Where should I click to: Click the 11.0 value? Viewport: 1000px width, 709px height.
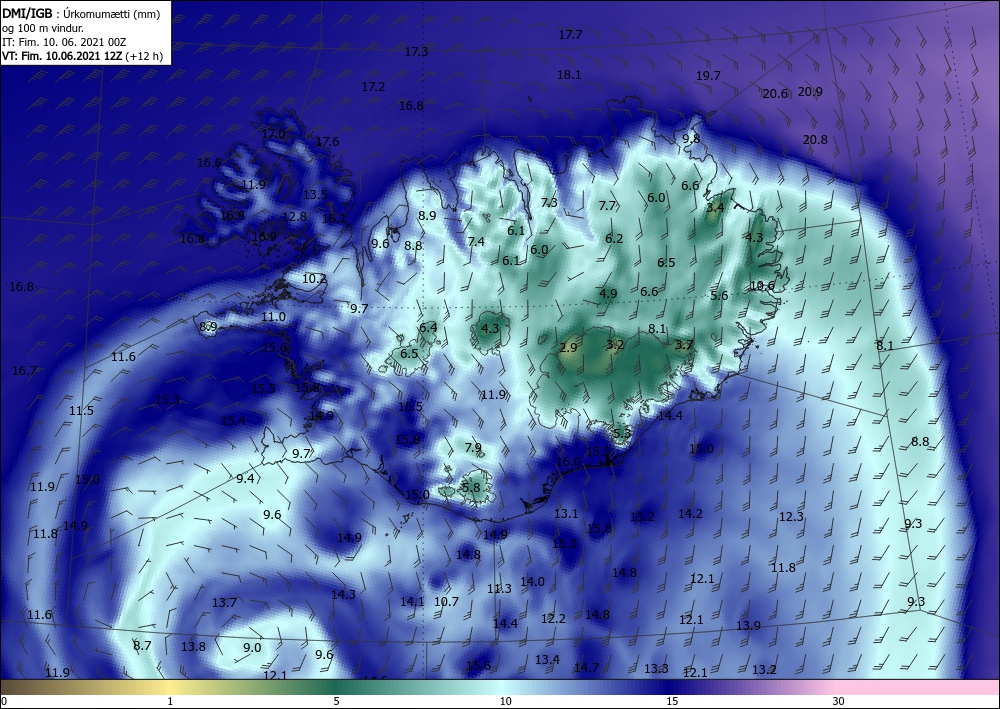tap(273, 316)
